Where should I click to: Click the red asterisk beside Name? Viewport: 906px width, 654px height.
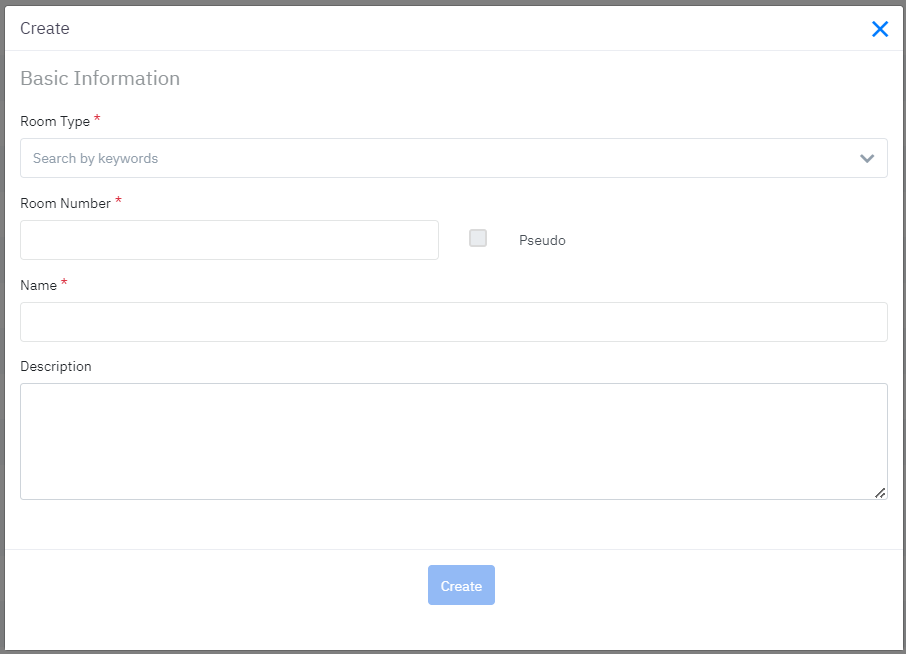64,283
